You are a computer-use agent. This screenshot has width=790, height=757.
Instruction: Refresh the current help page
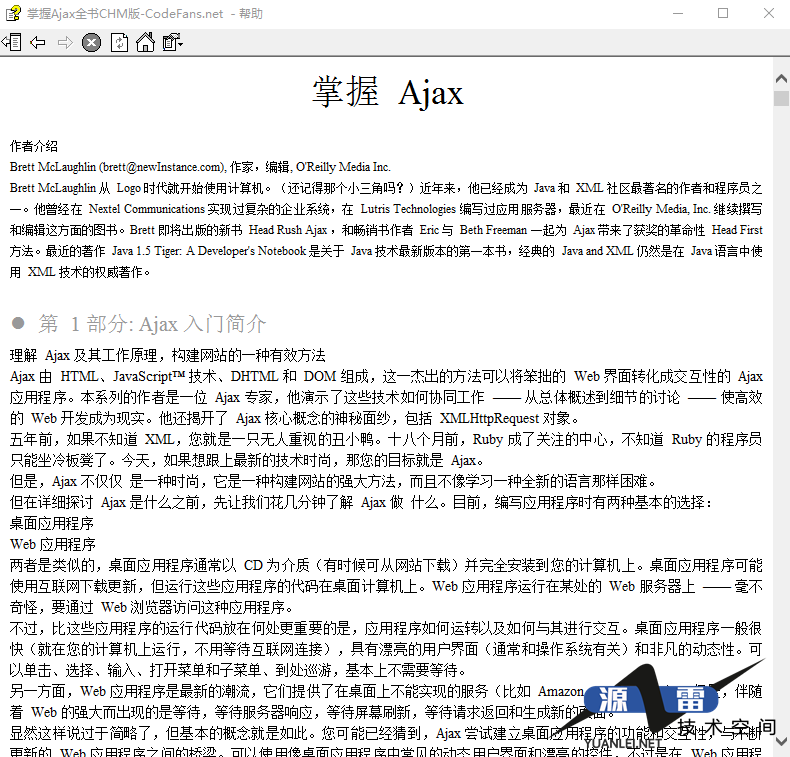(x=119, y=42)
